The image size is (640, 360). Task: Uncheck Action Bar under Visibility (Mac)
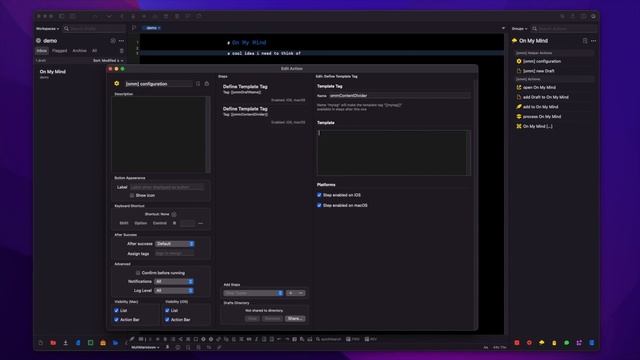pos(116,320)
